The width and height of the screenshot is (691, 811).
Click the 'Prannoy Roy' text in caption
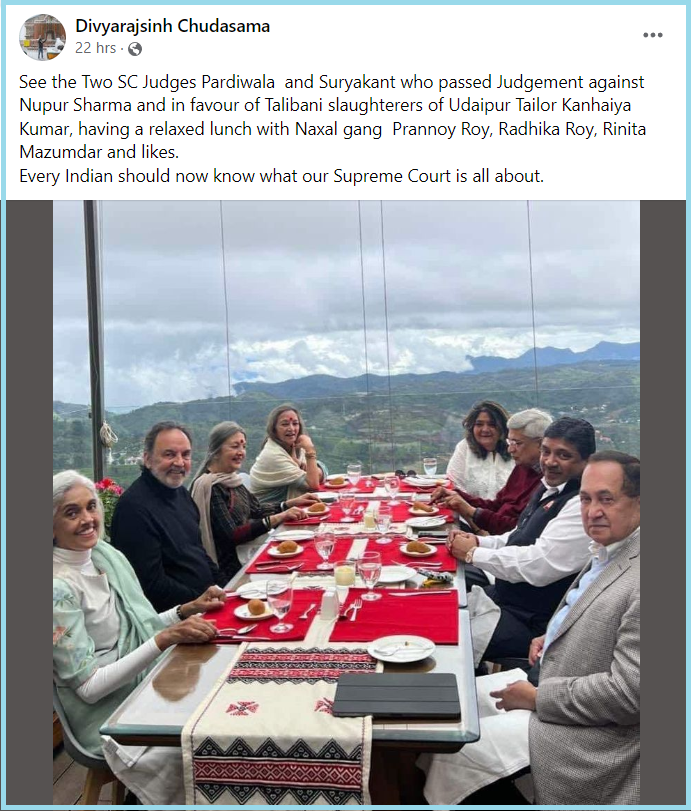(x=441, y=128)
